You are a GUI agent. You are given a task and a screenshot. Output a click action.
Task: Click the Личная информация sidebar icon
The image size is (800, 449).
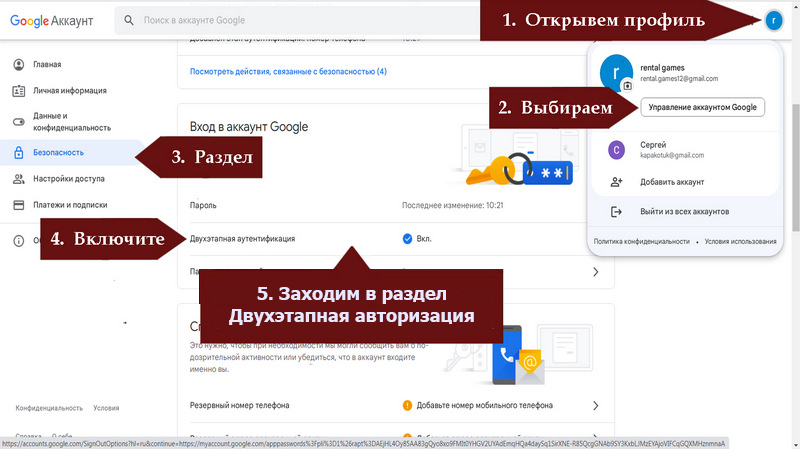tap(19, 91)
